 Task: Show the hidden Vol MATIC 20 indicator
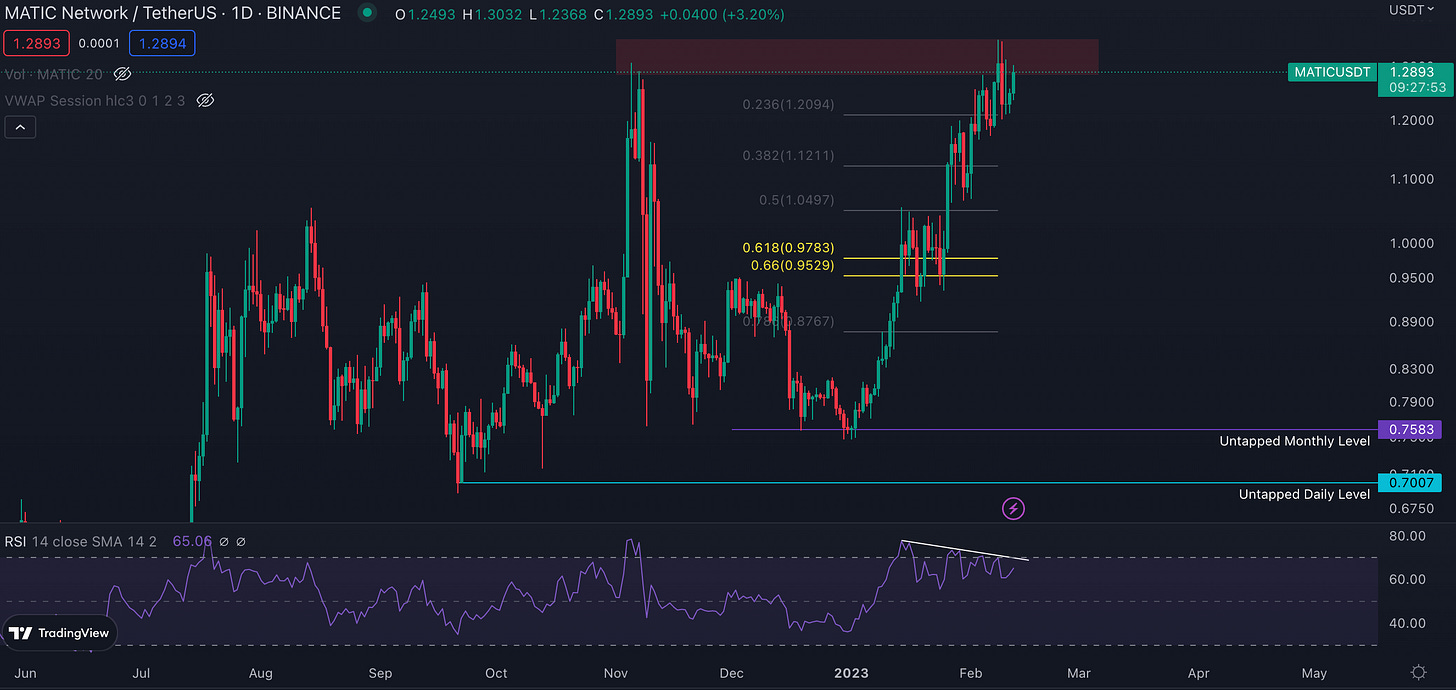(x=123, y=74)
